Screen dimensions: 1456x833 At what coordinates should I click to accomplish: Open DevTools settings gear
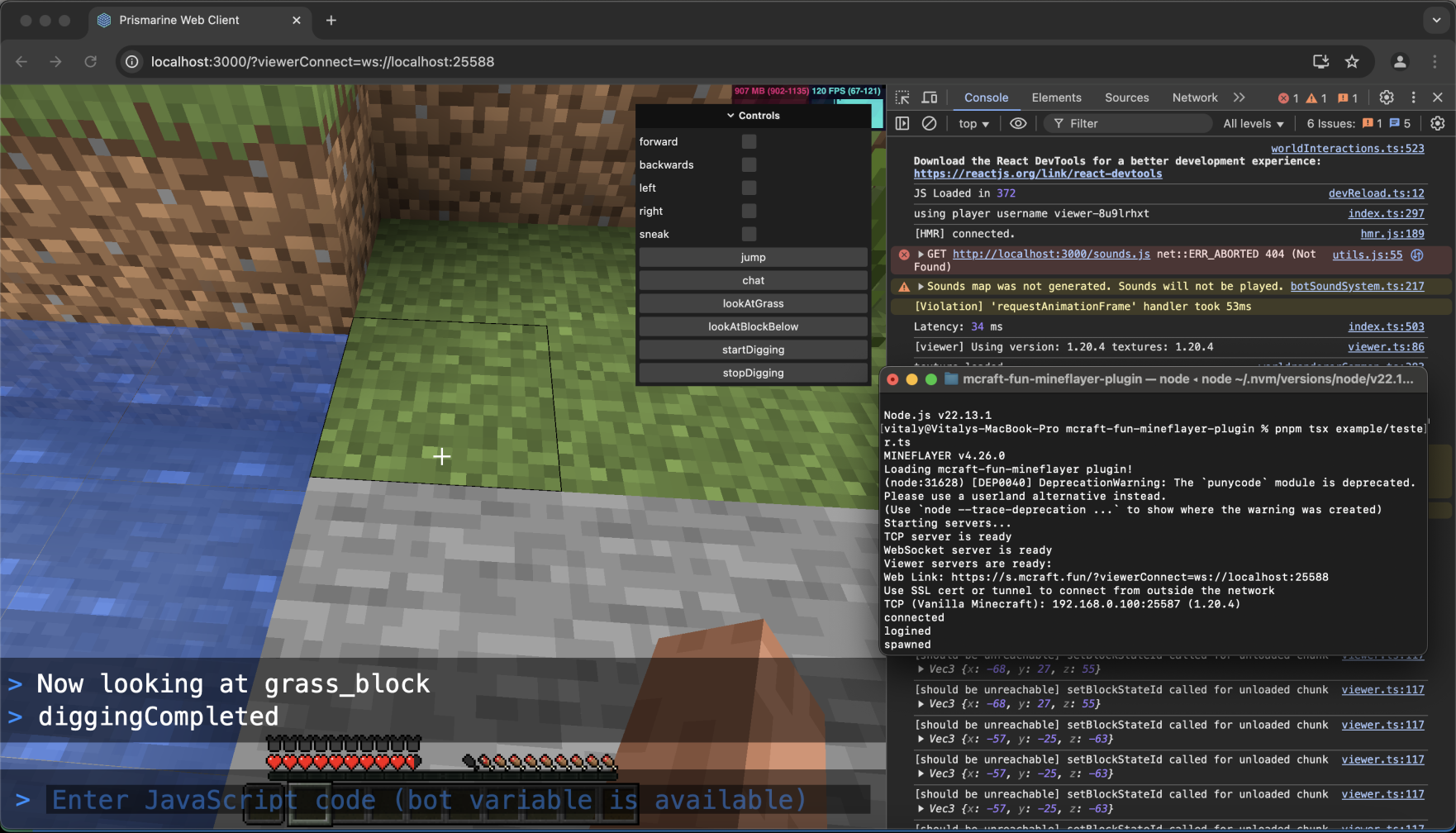pyautogui.click(x=1387, y=98)
